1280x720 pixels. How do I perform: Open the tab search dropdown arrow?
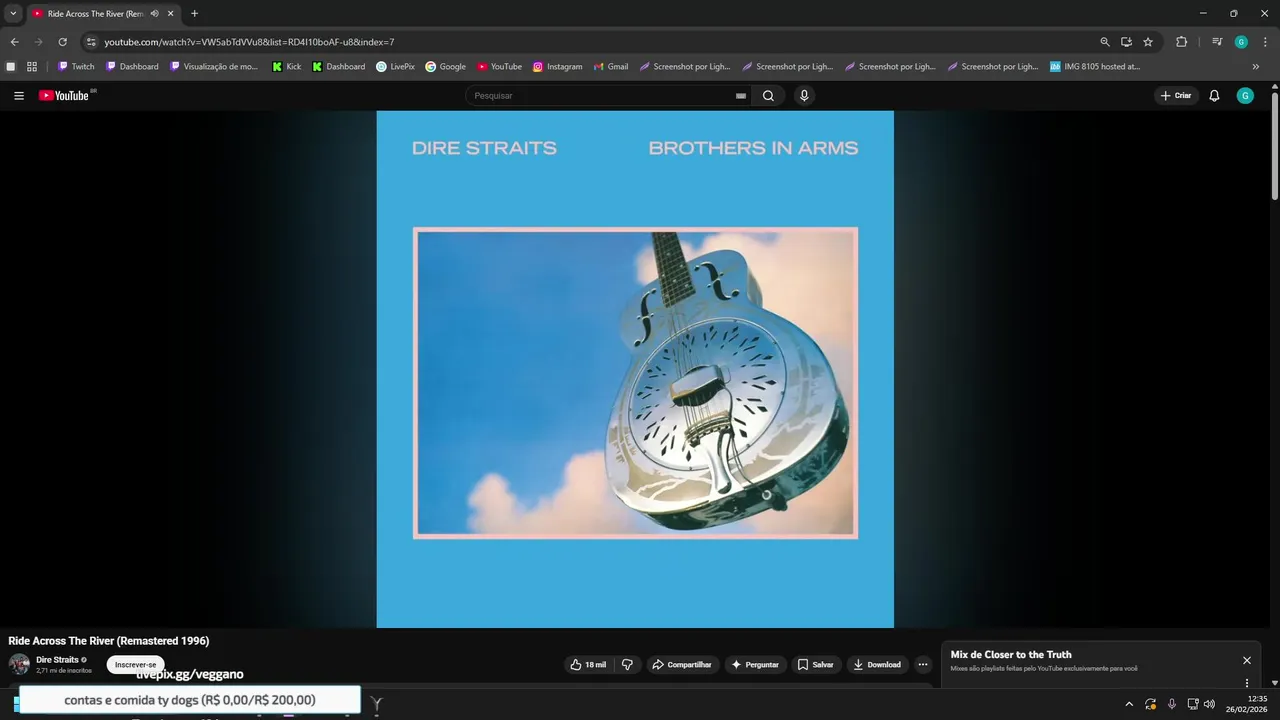point(13,14)
